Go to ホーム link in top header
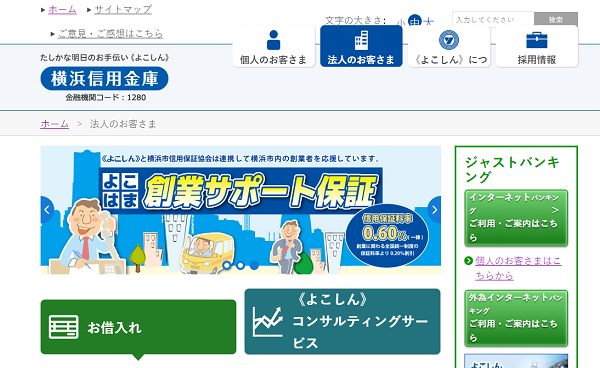This screenshot has width=600, height=368. pyautogui.click(x=62, y=9)
